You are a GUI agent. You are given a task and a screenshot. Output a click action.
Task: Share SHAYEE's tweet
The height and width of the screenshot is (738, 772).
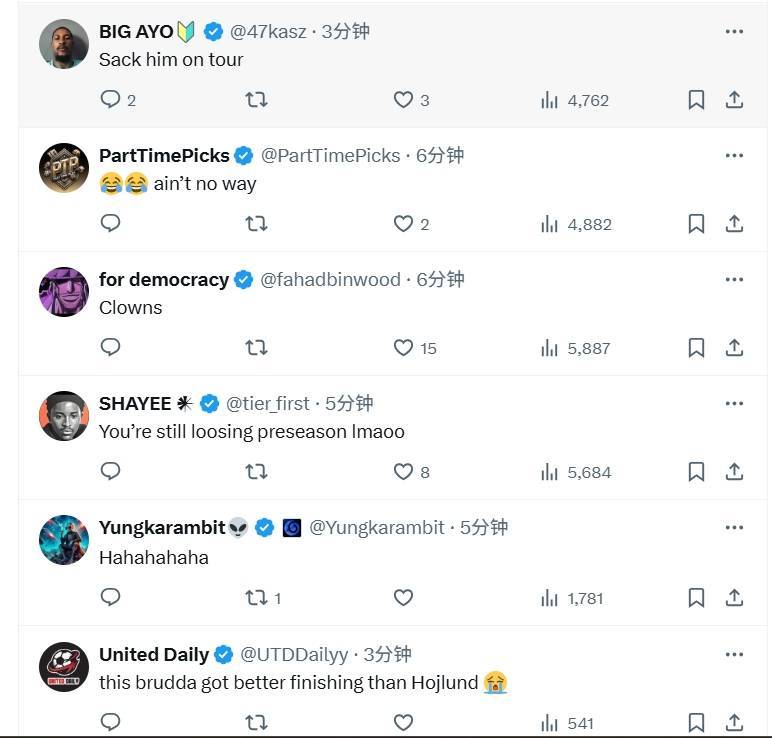click(734, 471)
